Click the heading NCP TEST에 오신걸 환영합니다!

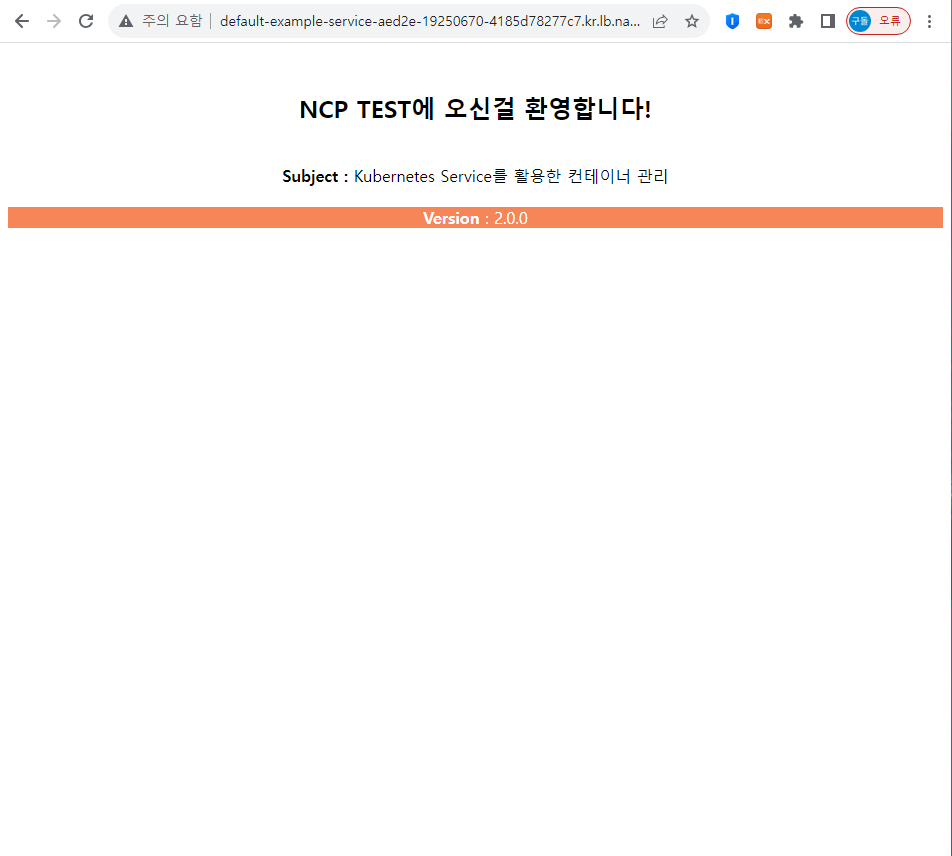coord(475,109)
